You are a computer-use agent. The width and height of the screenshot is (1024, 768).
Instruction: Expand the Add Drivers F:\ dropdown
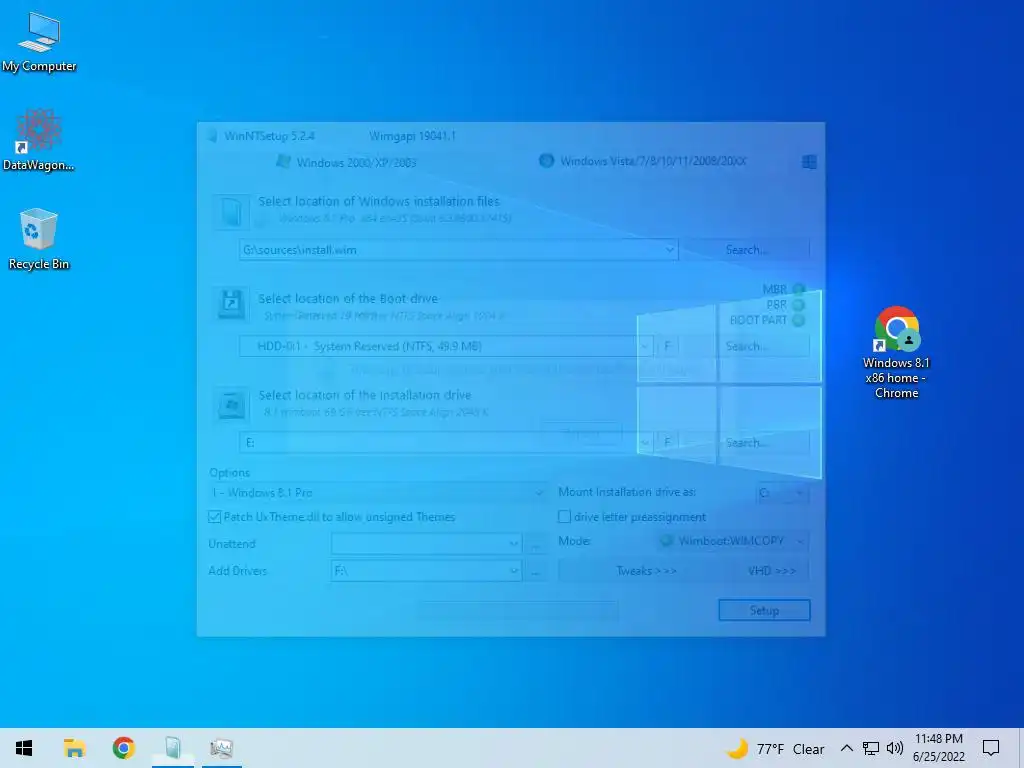[x=513, y=571]
